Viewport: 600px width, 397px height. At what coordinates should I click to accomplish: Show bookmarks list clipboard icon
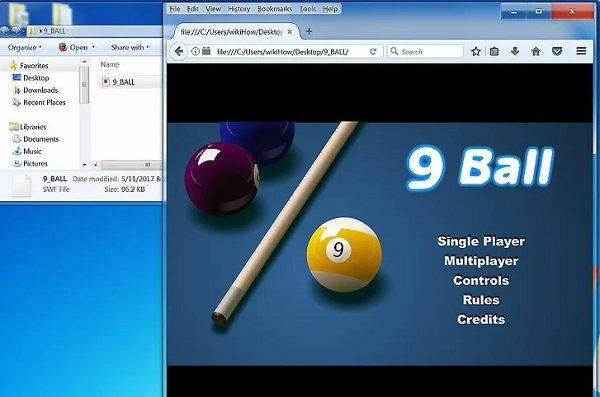[494, 51]
